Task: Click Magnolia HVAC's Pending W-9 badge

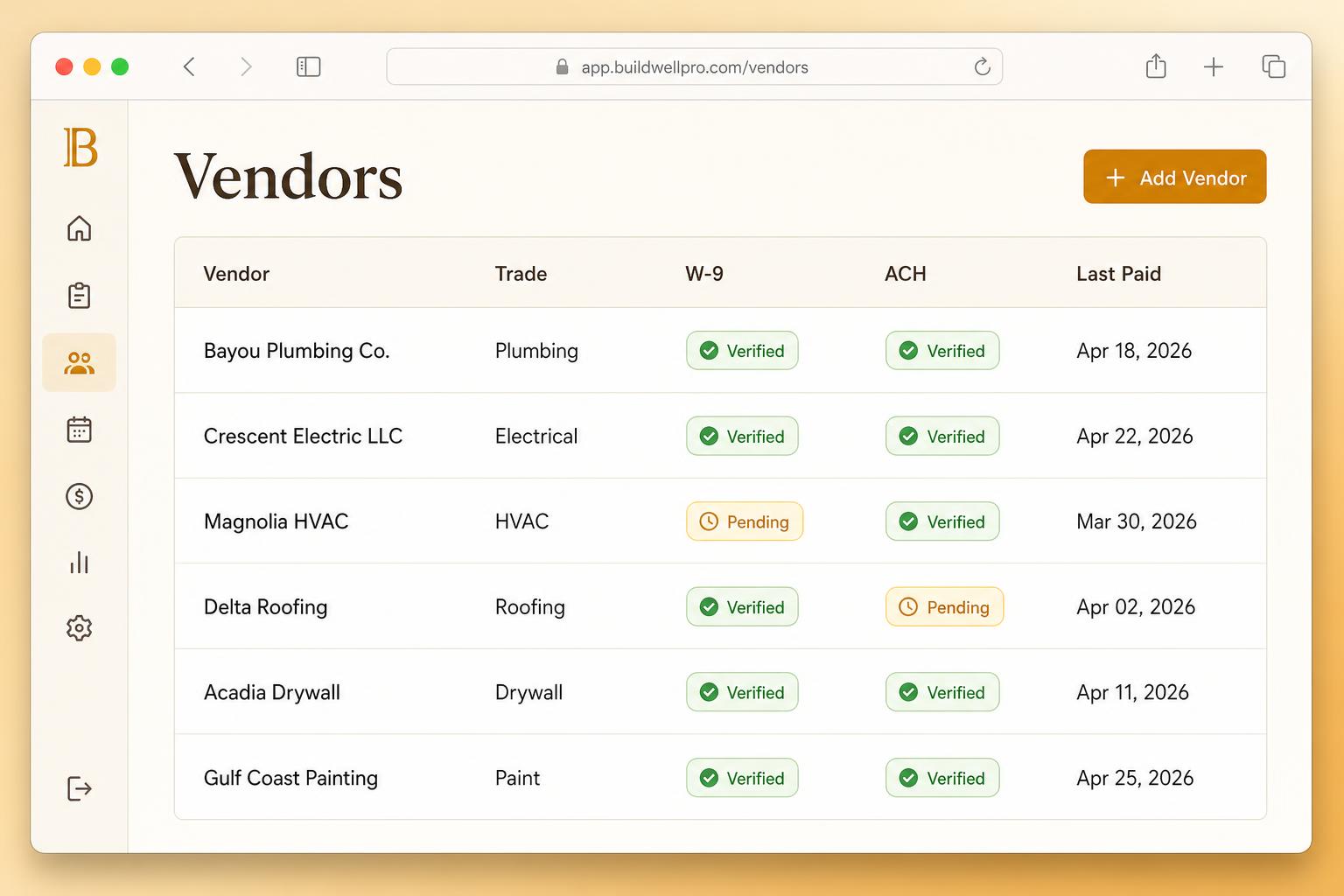Action: (745, 521)
